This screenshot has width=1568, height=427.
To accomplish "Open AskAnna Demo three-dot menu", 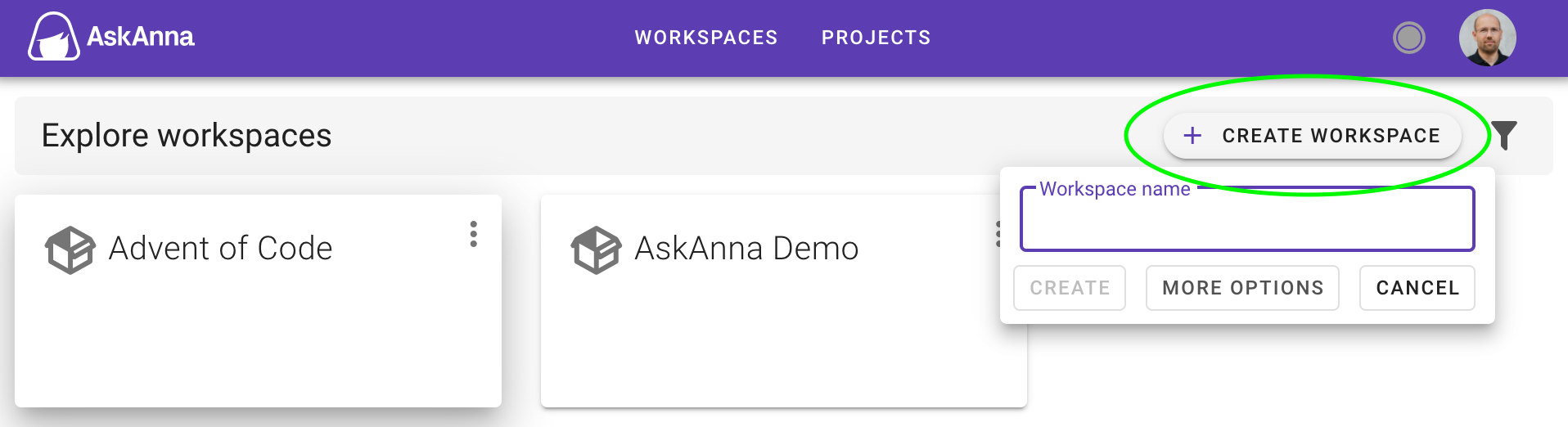I will click(x=997, y=234).
